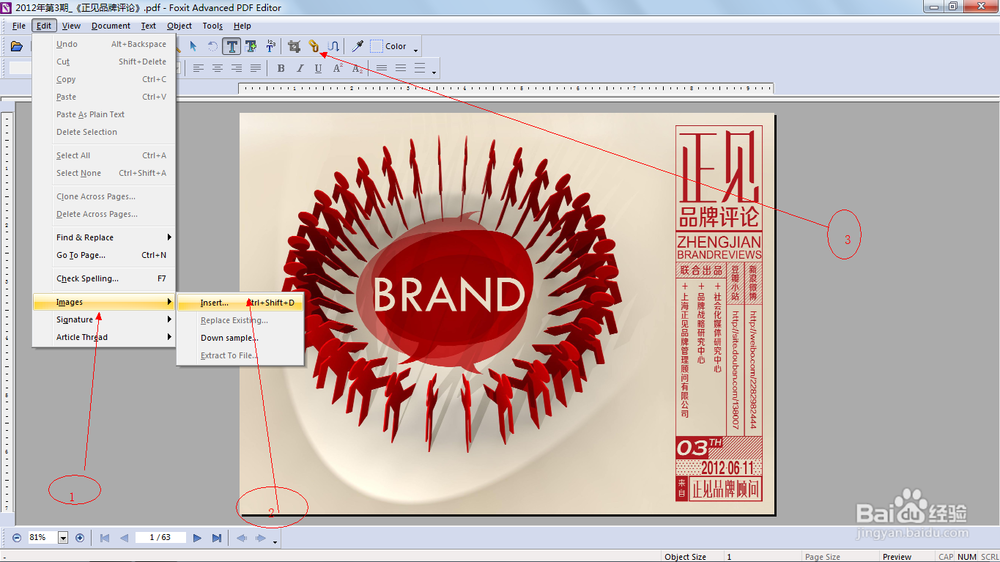Go to previous page
This screenshot has height=562, width=1000.
[x=124, y=538]
